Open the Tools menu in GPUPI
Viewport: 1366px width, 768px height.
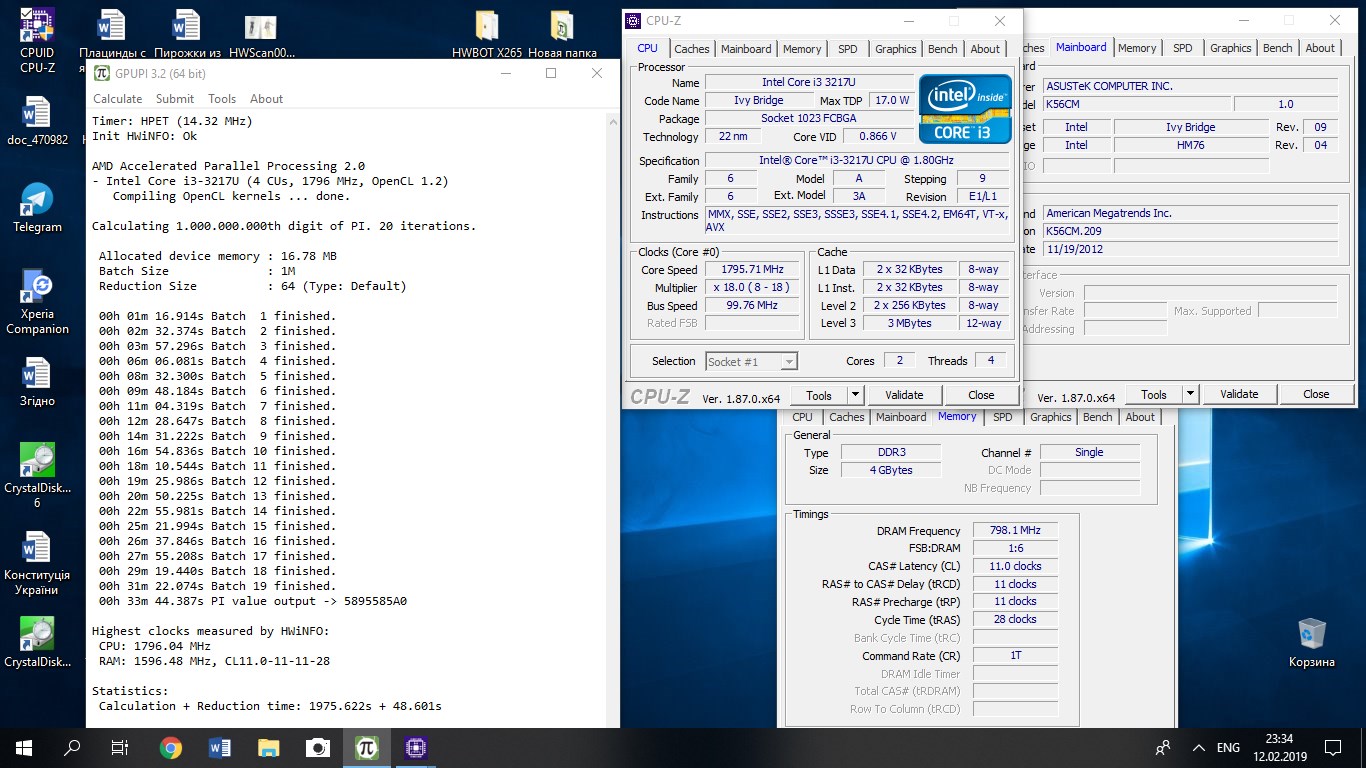pyautogui.click(x=222, y=98)
